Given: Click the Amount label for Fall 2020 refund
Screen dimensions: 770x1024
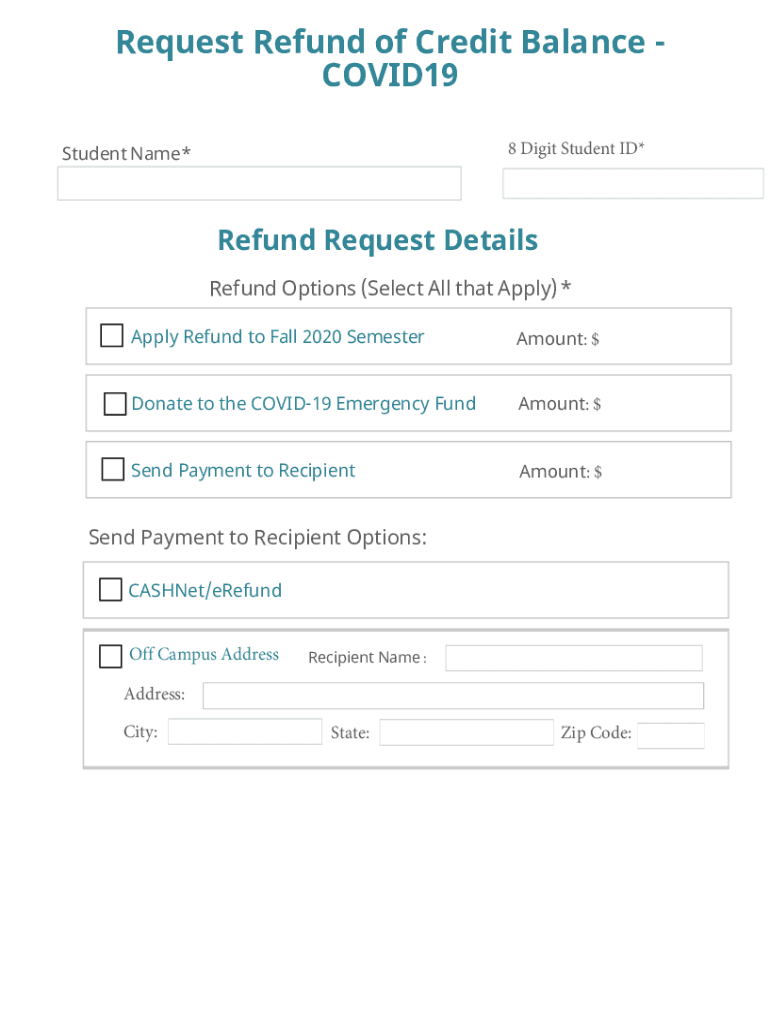Looking at the screenshot, I should tap(557, 339).
